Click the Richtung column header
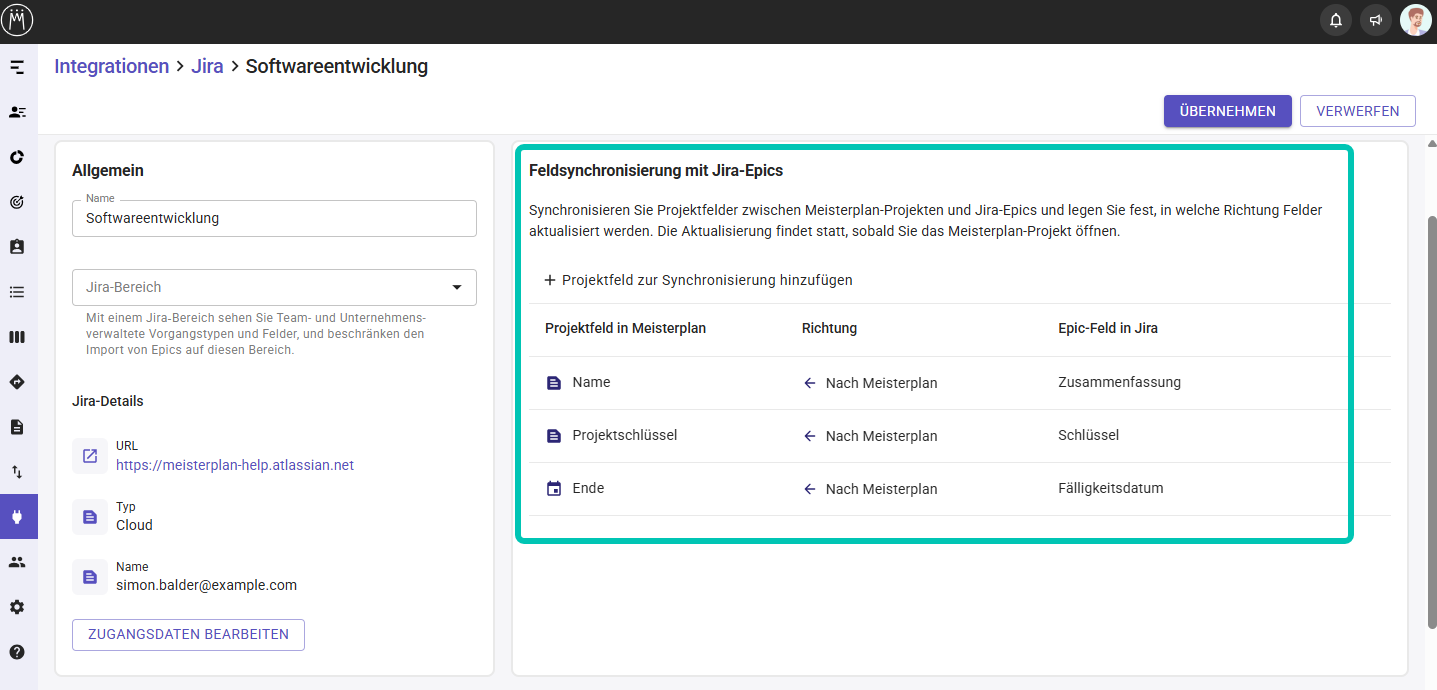The width and height of the screenshot is (1437, 690). click(x=829, y=328)
